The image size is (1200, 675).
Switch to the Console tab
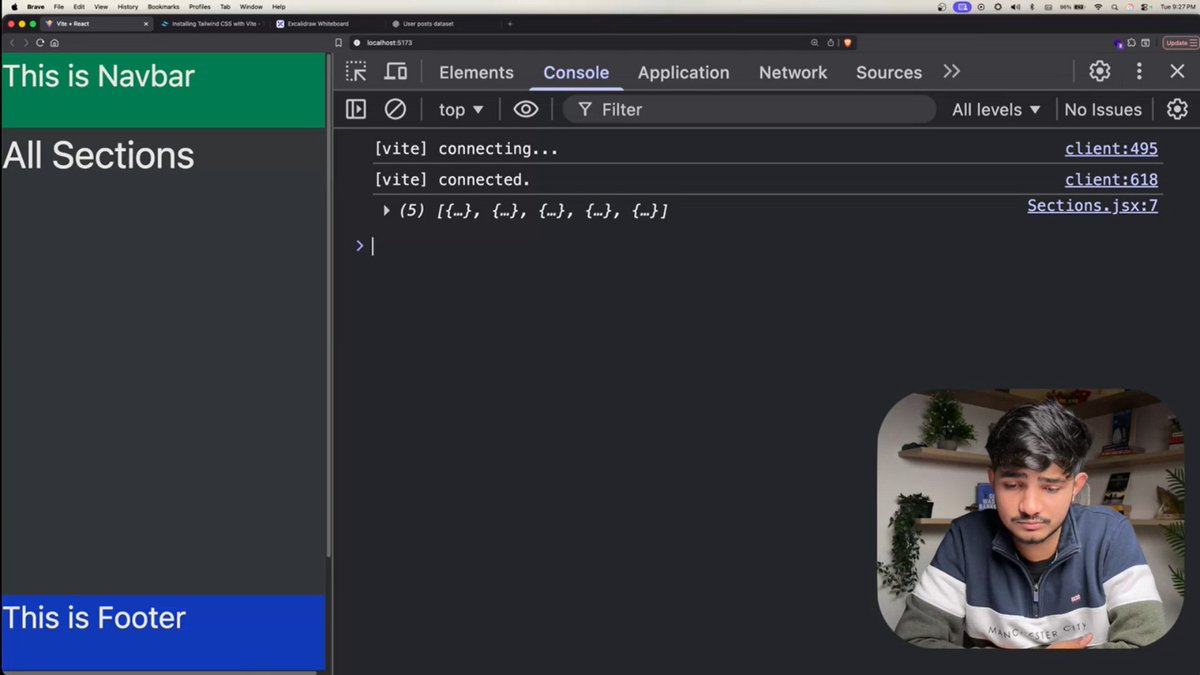point(576,72)
